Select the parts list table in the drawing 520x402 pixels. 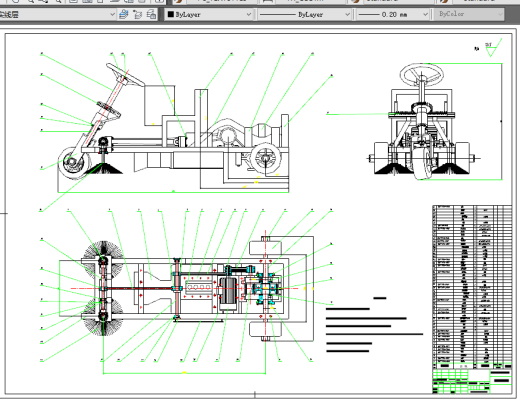click(472, 287)
